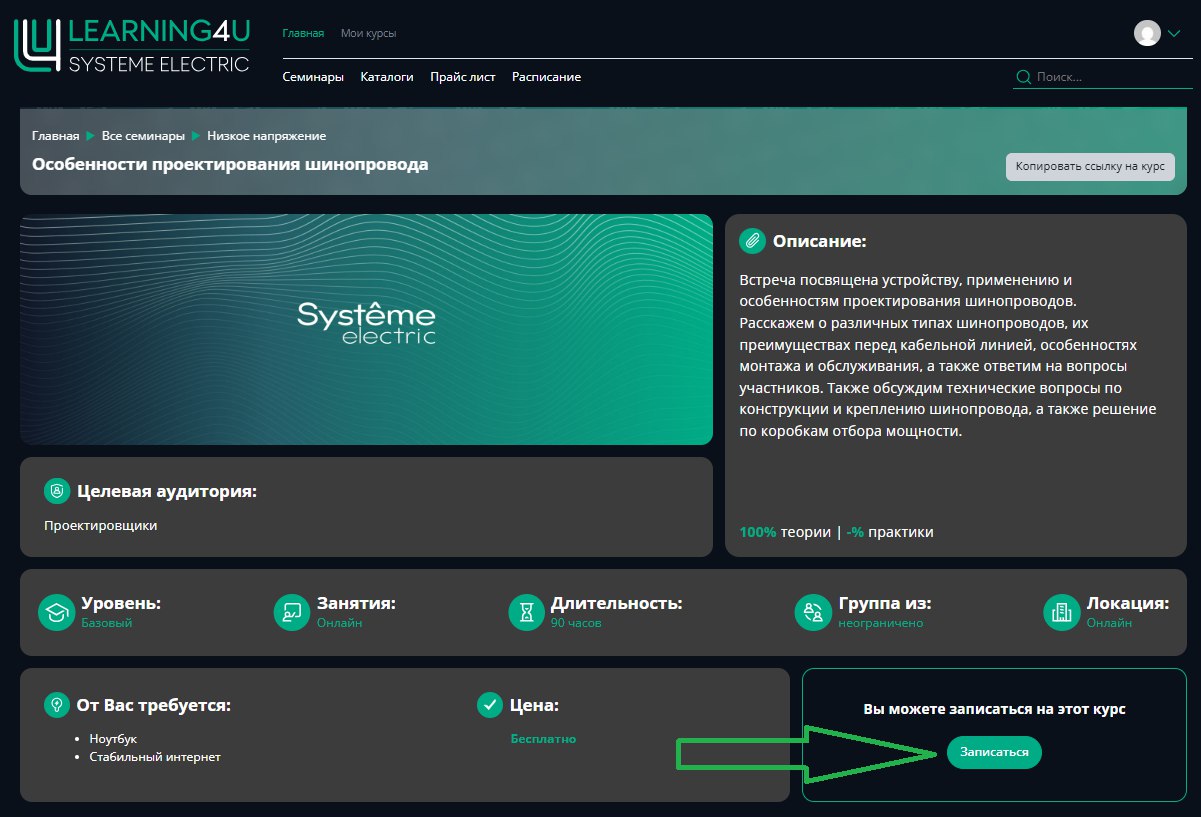Expand the user profile dropdown chevron
1201x817 pixels.
coord(1174,33)
